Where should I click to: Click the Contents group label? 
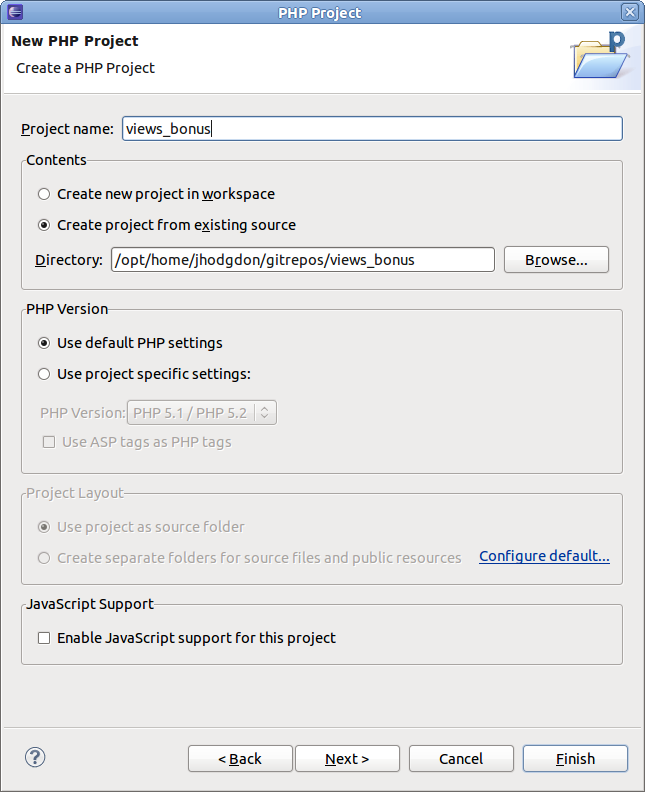56,160
